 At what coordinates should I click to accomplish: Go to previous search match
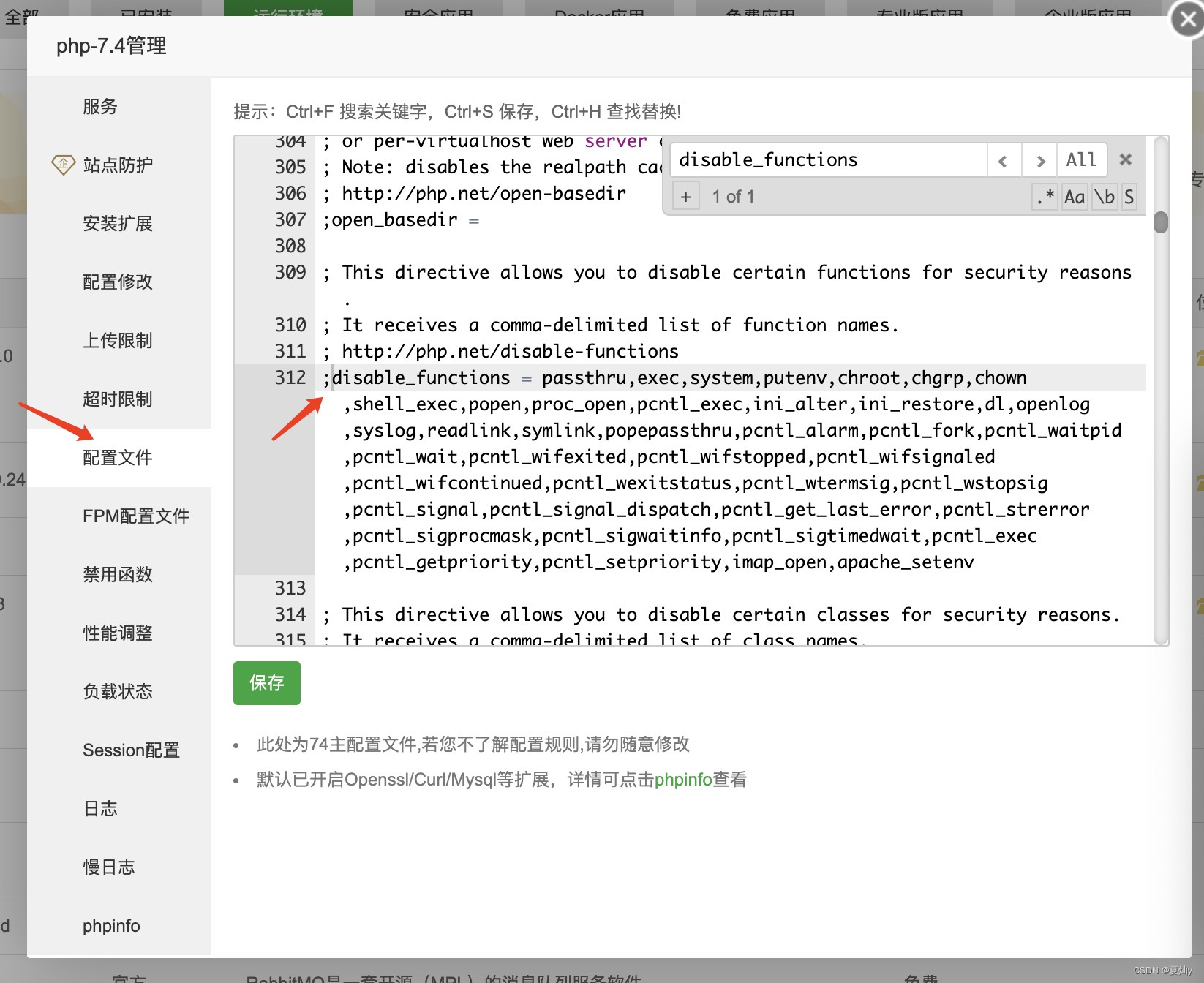1004,160
